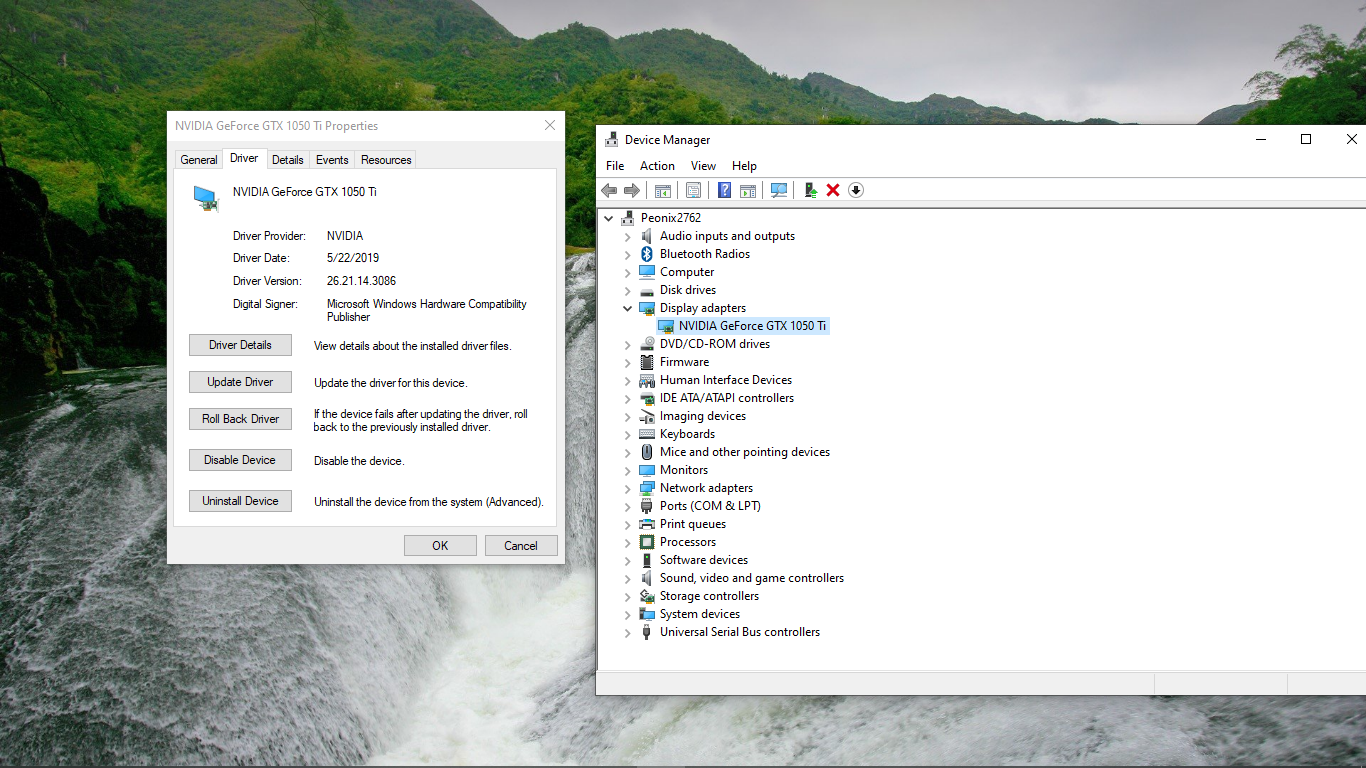The height and width of the screenshot is (768, 1366).
Task: Click the Forward arrow in Device Manager toolbar
Action: tap(632, 190)
